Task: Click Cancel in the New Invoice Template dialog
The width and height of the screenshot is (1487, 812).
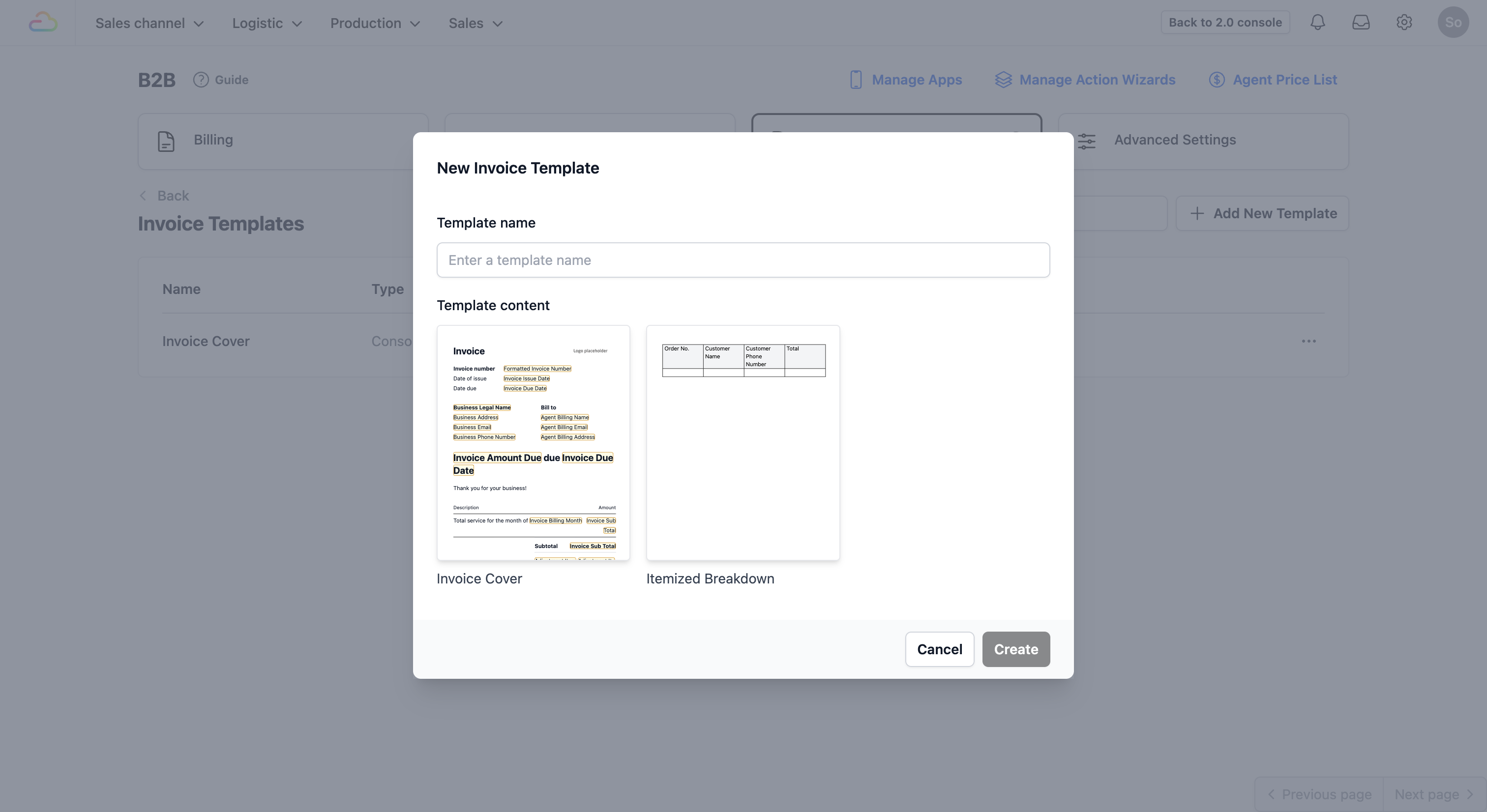Action: (940, 649)
